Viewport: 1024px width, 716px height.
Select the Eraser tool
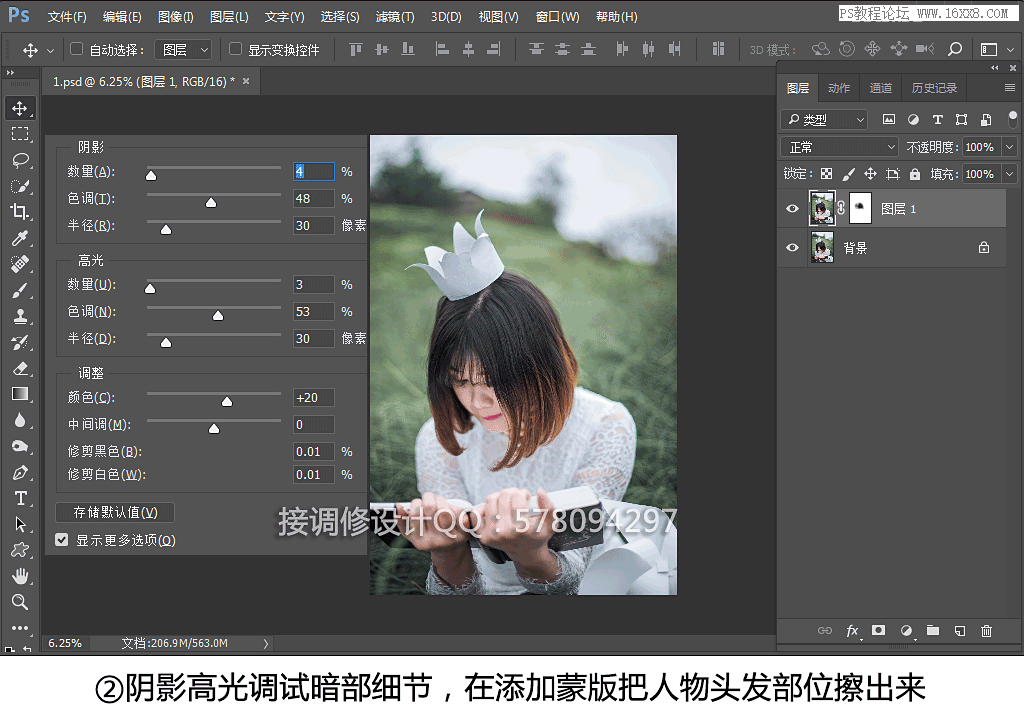[x=20, y=368]
